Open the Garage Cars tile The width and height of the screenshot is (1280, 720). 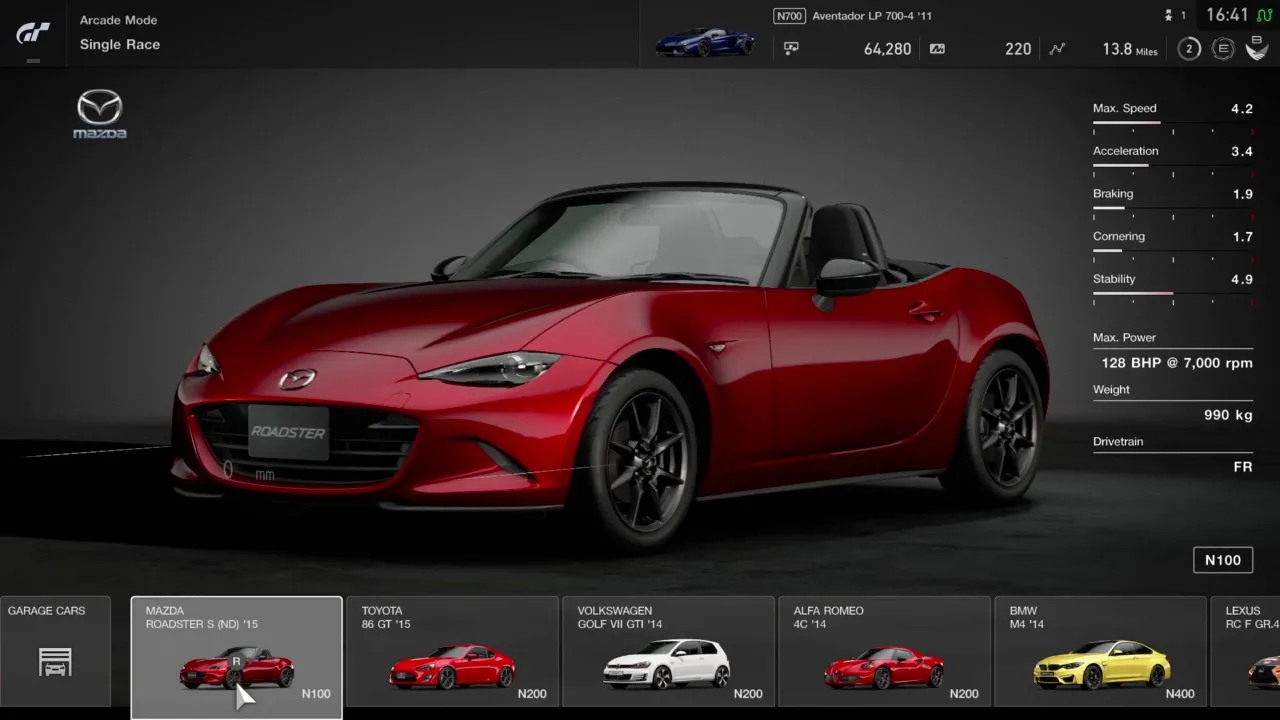55,652
